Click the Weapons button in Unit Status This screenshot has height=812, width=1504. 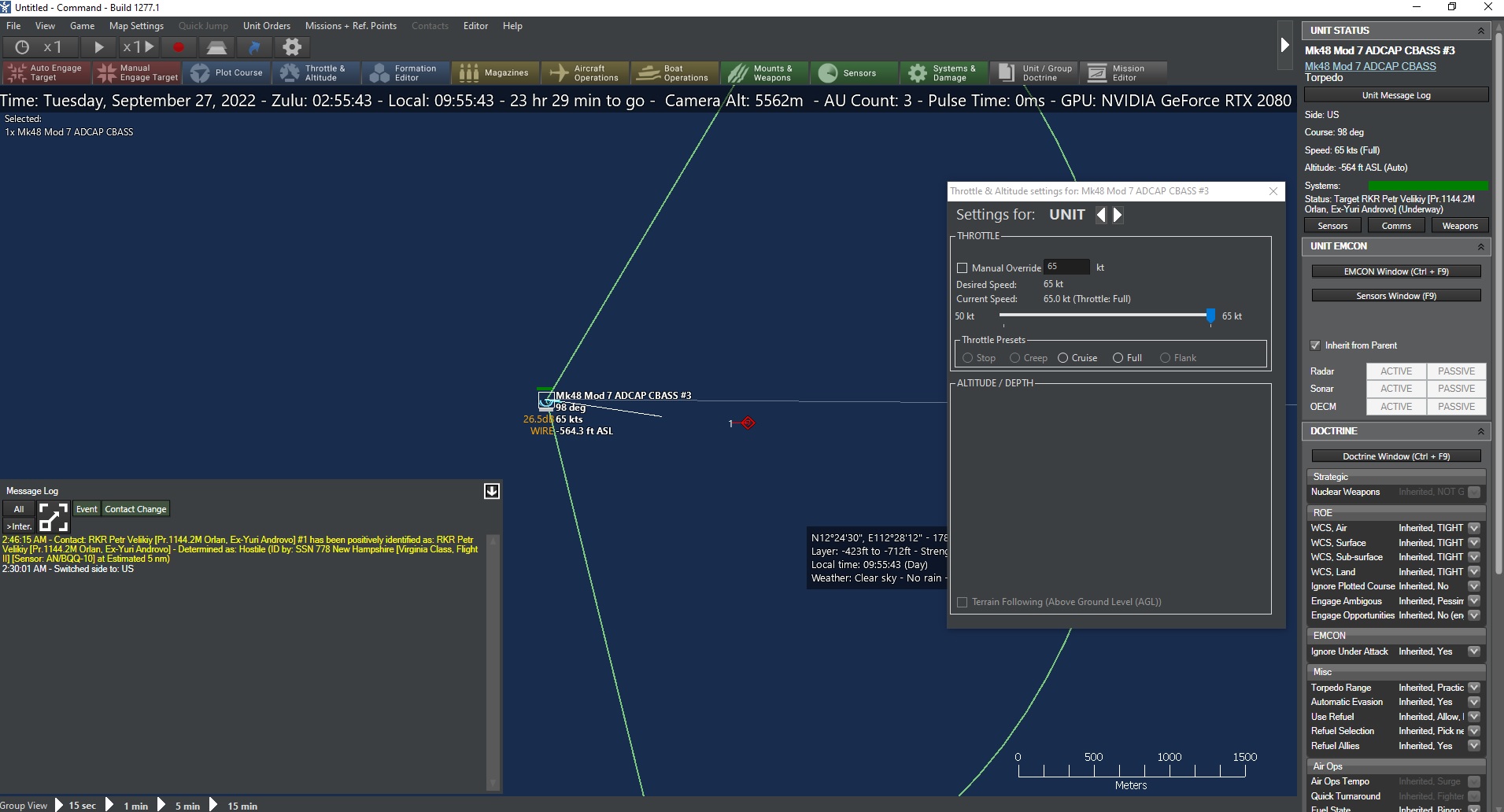coord(1460,226)
